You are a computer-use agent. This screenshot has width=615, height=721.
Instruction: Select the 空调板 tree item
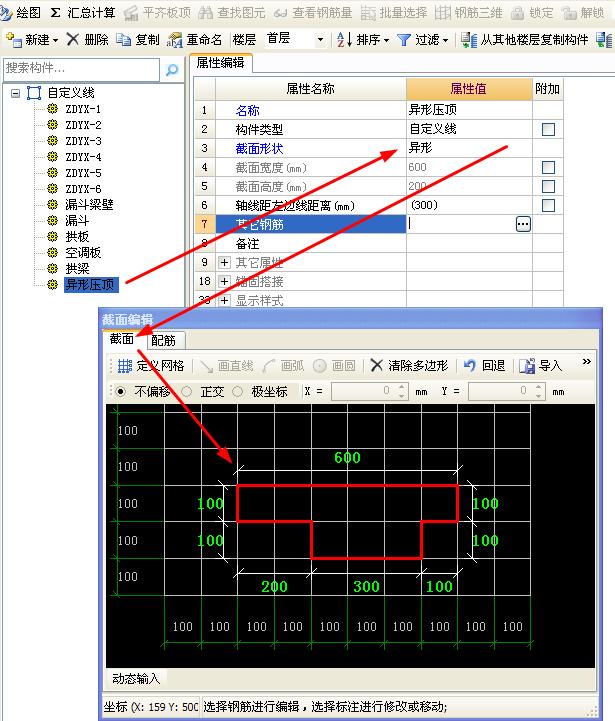pyautogui.click(x=83, y=252)
